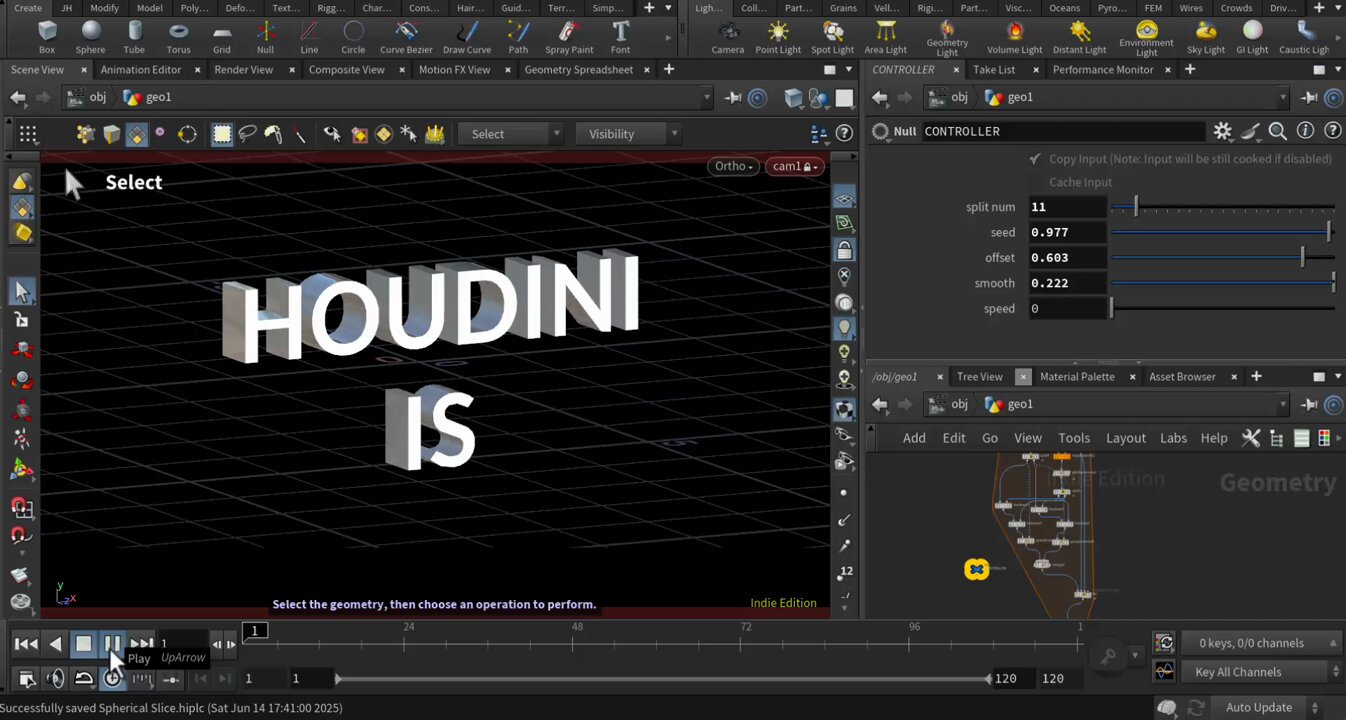Add a Sky Light

coord(1206,37)
